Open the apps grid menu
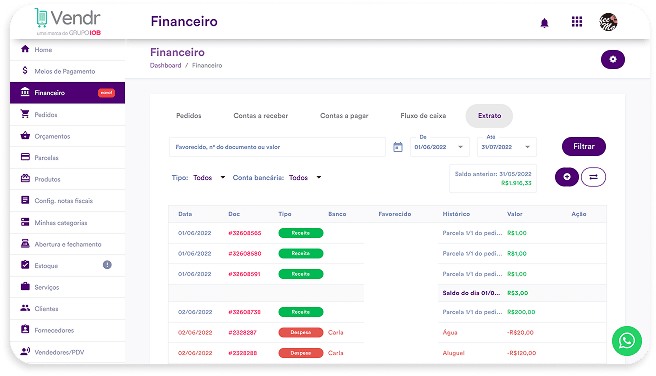The width and height of the screenshot is (656, 376). click(577, 22)
